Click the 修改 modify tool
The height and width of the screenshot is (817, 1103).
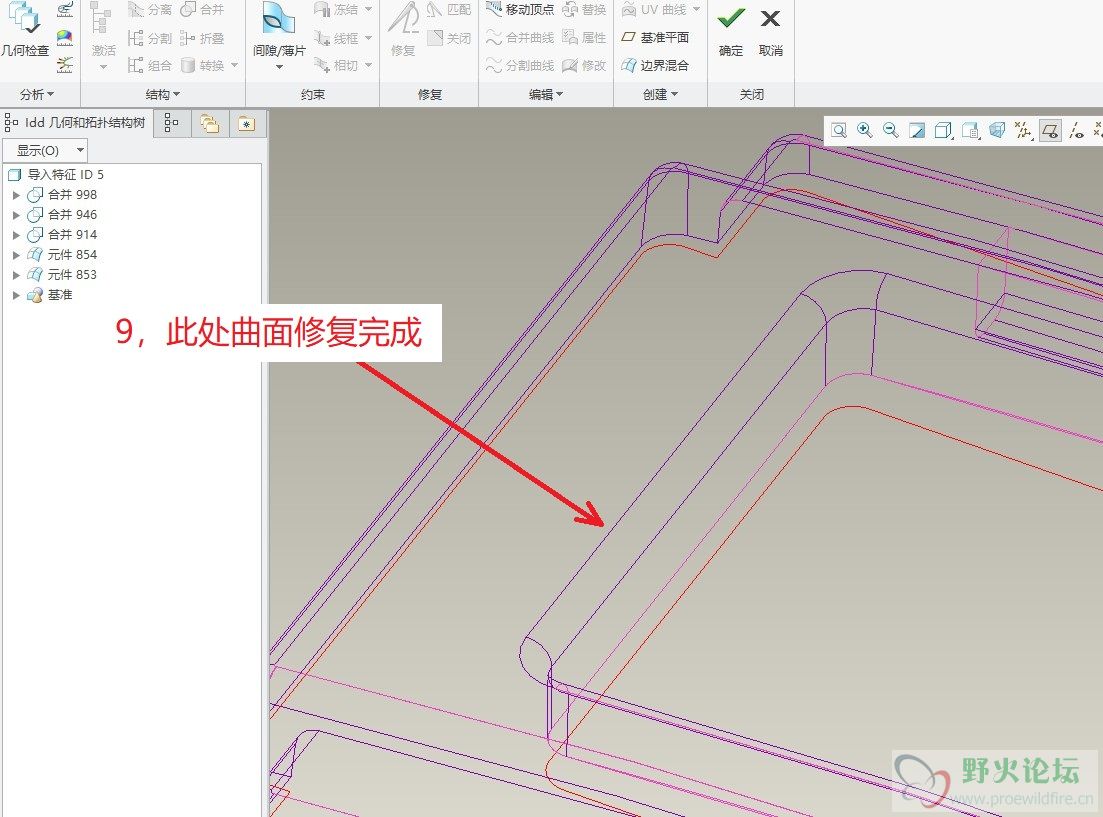584,65
